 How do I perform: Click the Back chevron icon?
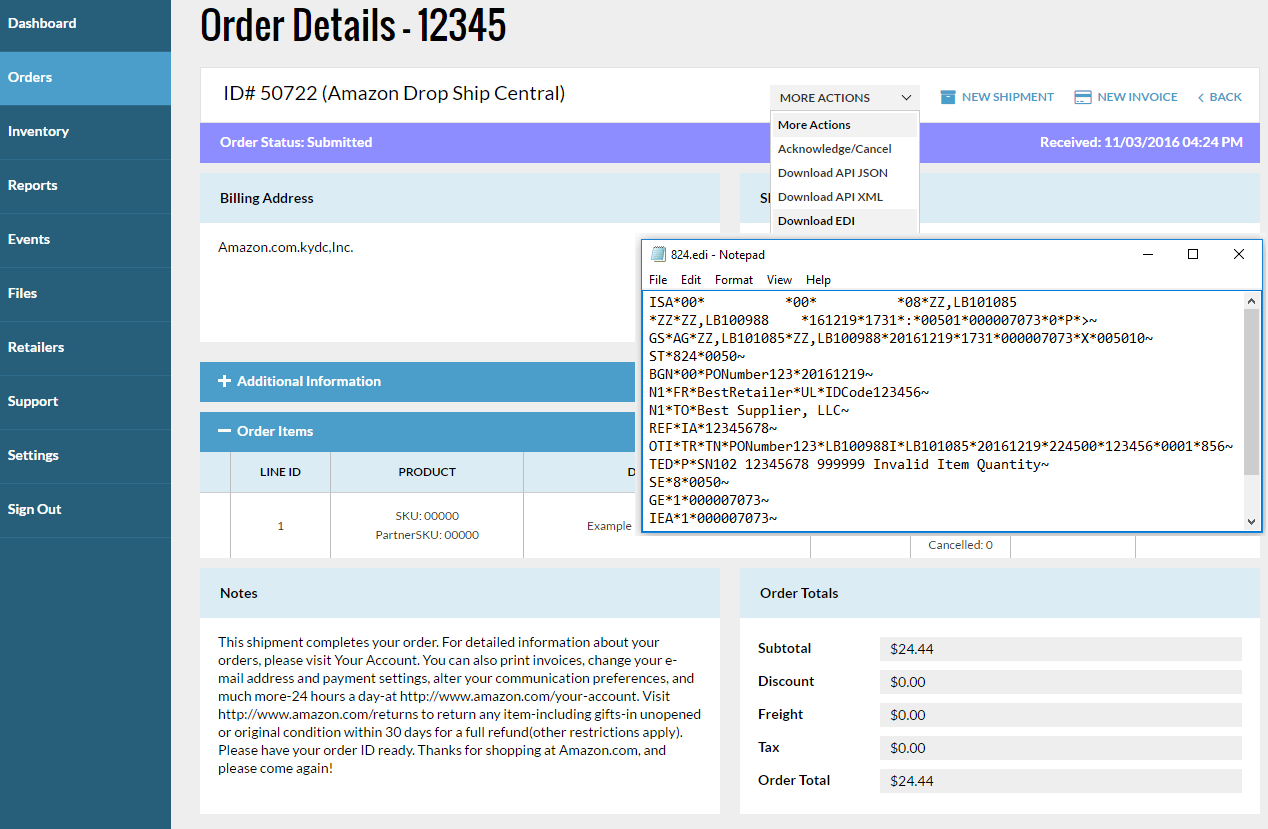click(1201, 97)
